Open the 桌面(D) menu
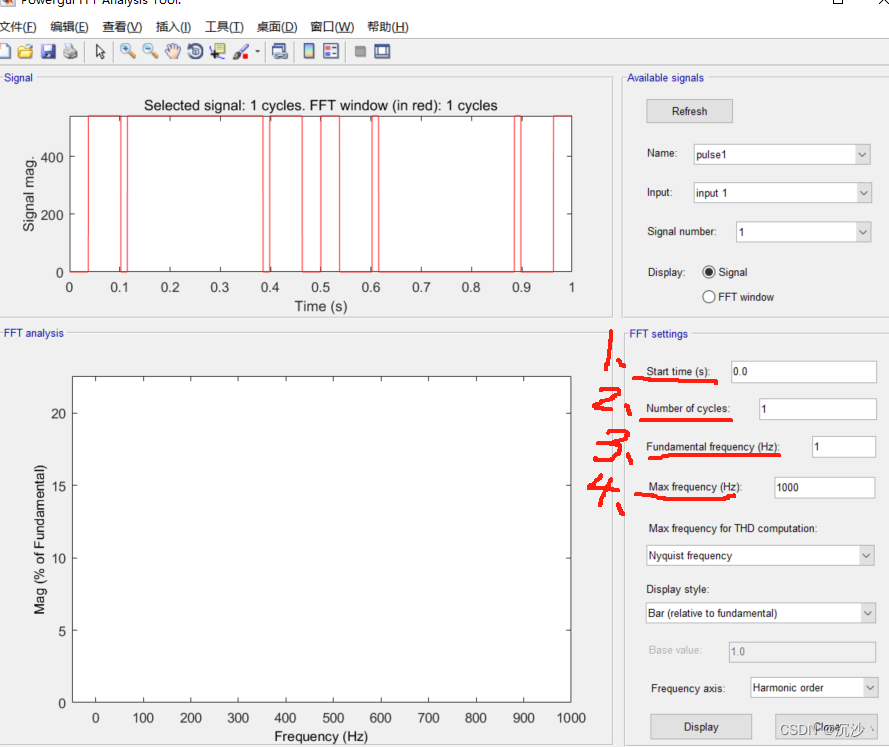Viewport: 889px width, 747px height. [277, 27]
